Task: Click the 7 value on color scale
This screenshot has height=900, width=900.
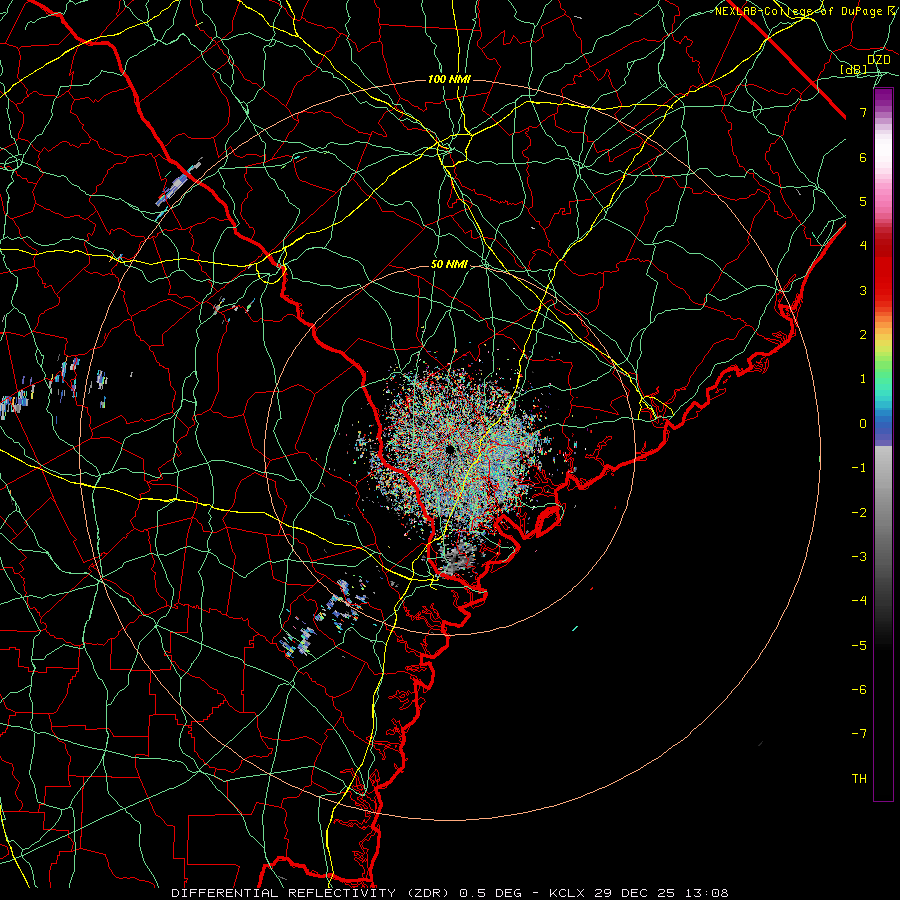Action: pyautogui.click(x=863, y=112)
